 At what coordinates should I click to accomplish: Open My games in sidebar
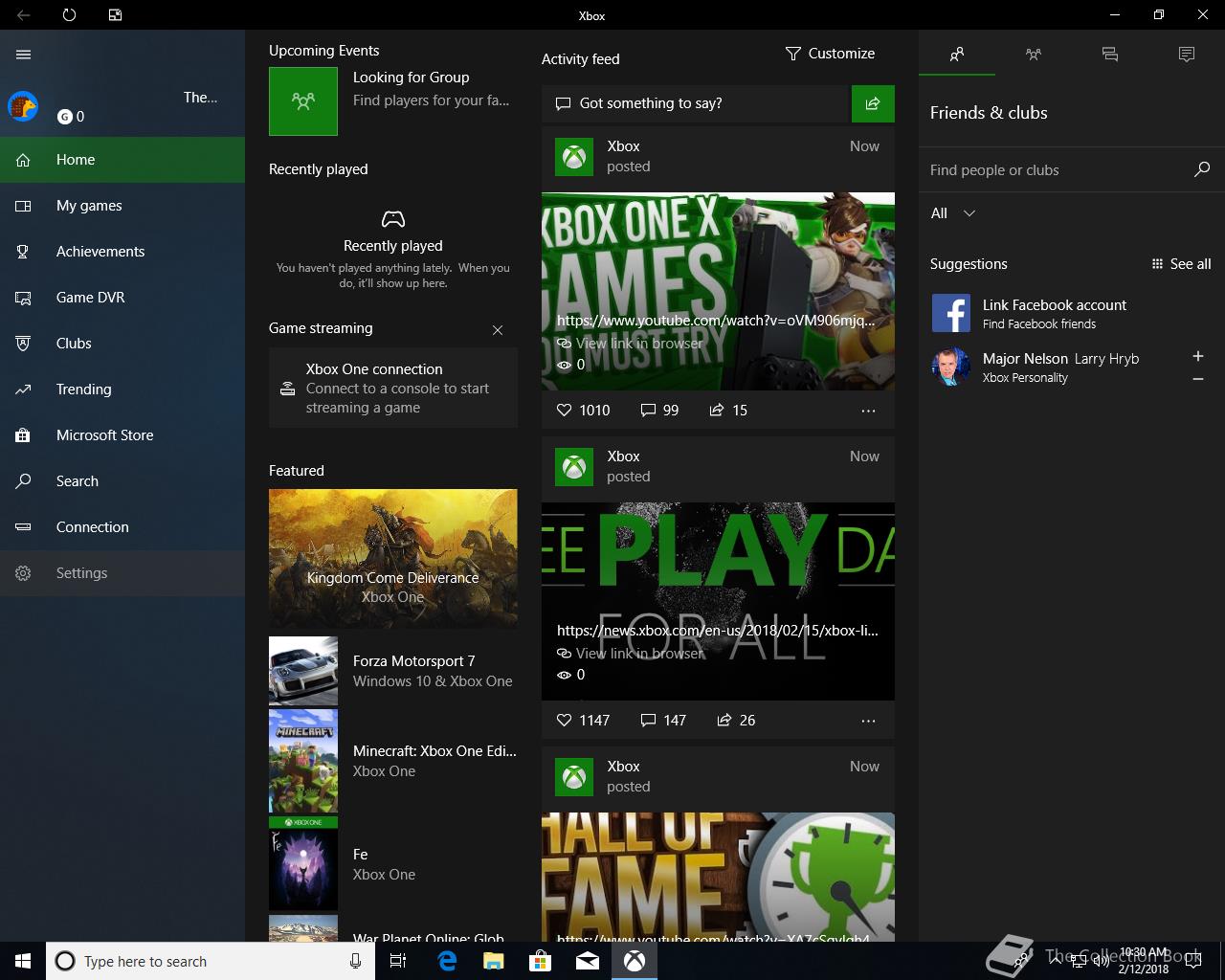coord(122,206)
